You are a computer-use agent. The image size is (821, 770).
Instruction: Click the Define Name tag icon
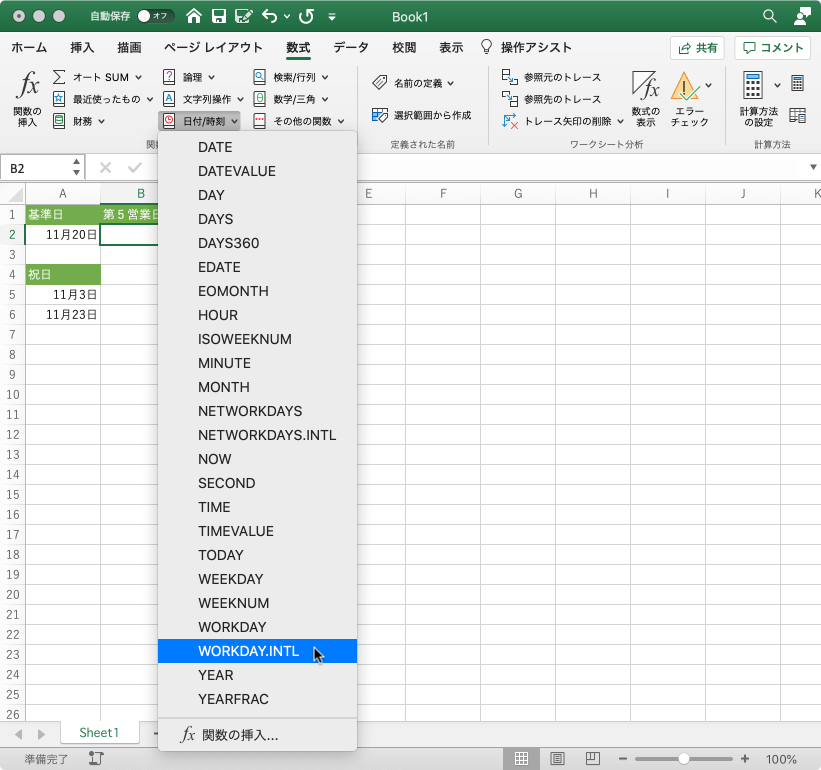[x=380, y=83]
